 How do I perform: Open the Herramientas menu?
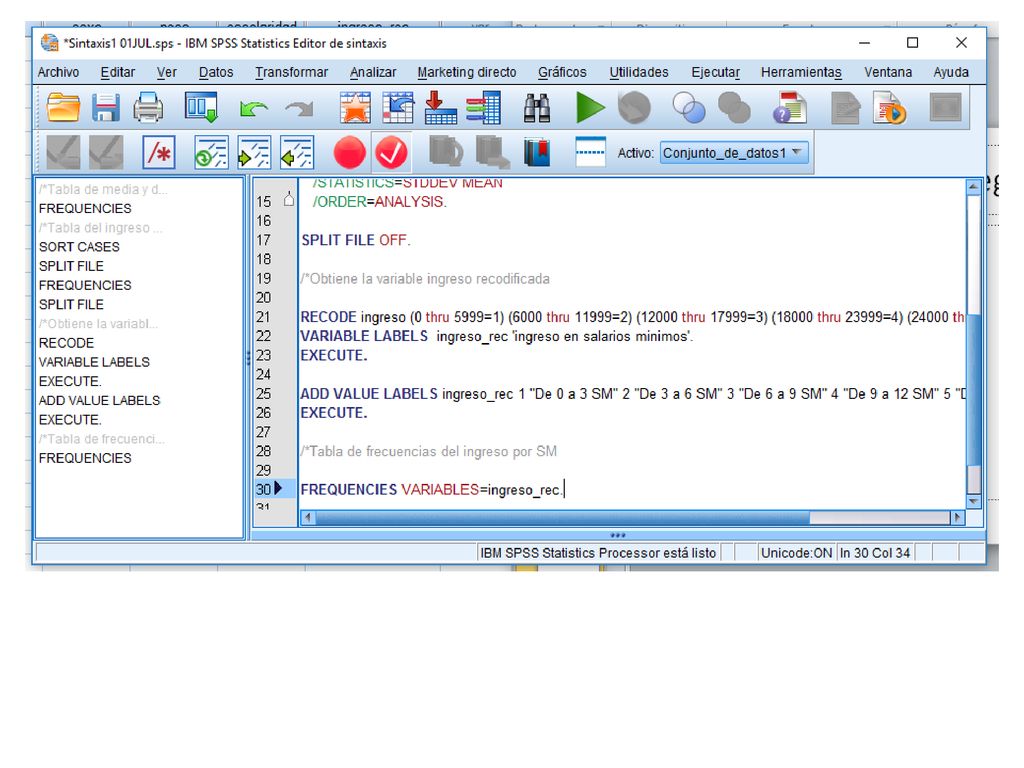coord(801,72)
